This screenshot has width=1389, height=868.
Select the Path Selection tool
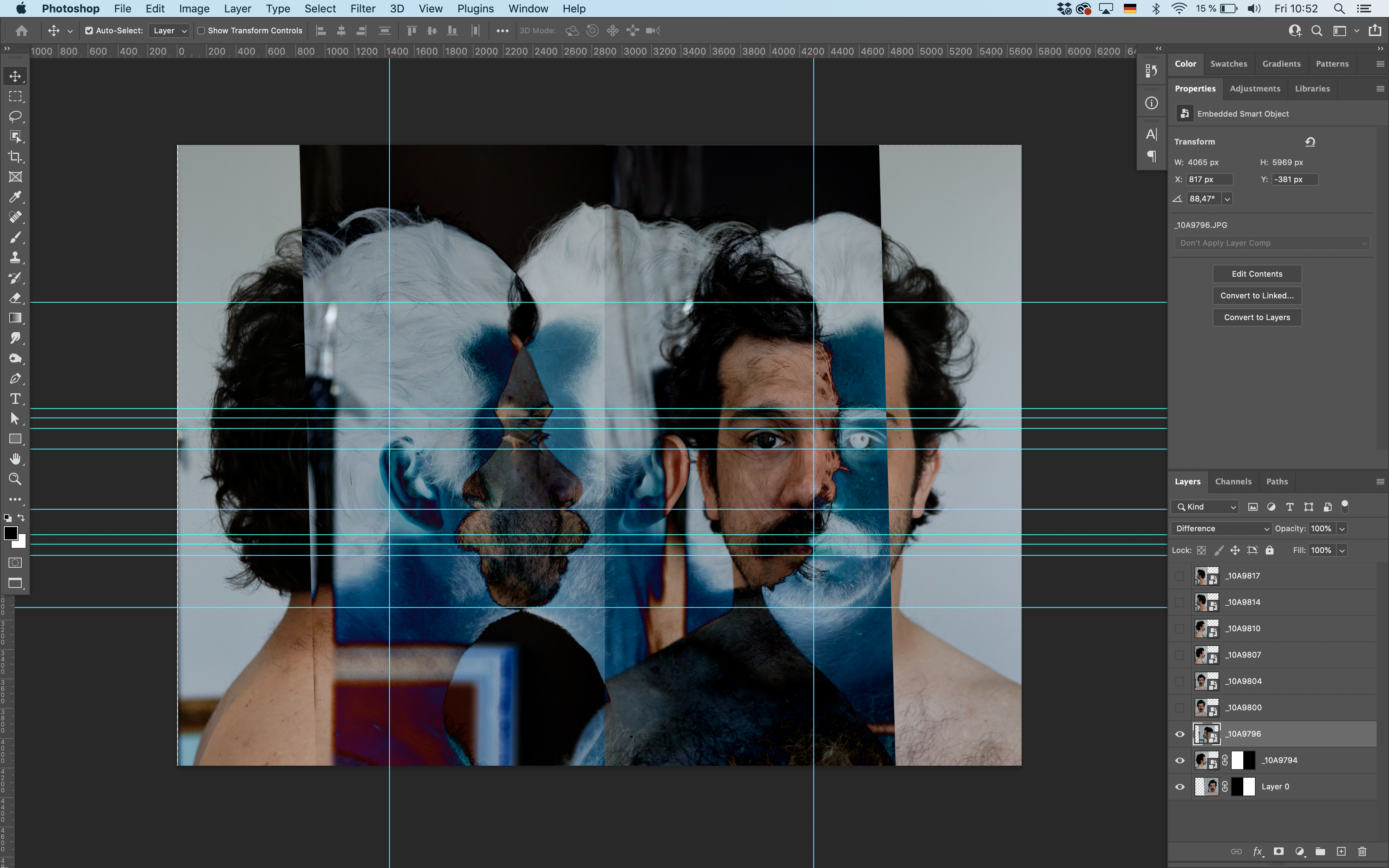coord(16,418)
